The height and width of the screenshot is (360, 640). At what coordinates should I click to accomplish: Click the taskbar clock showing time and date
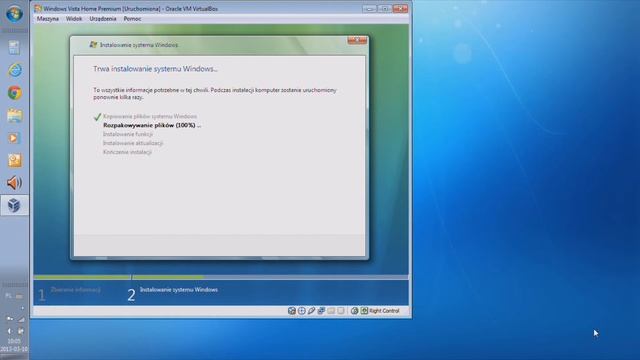[14, 345]
